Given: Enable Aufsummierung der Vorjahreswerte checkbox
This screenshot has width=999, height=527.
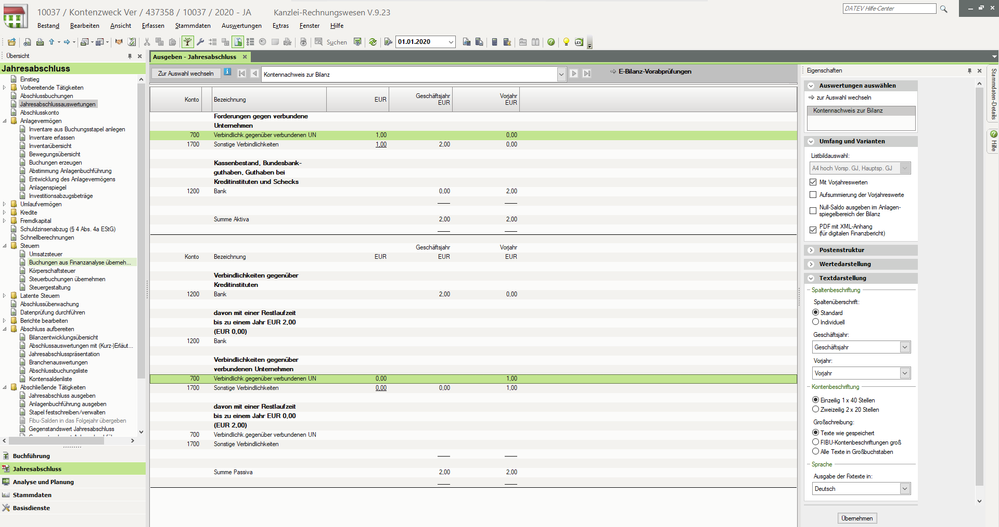Looking at the screenshot, I should tap(813, 195).
